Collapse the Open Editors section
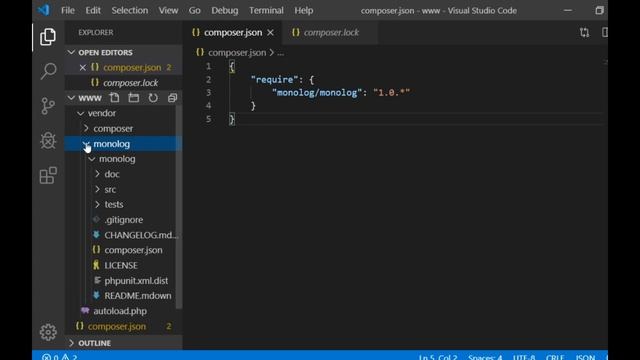 (71, 52)
